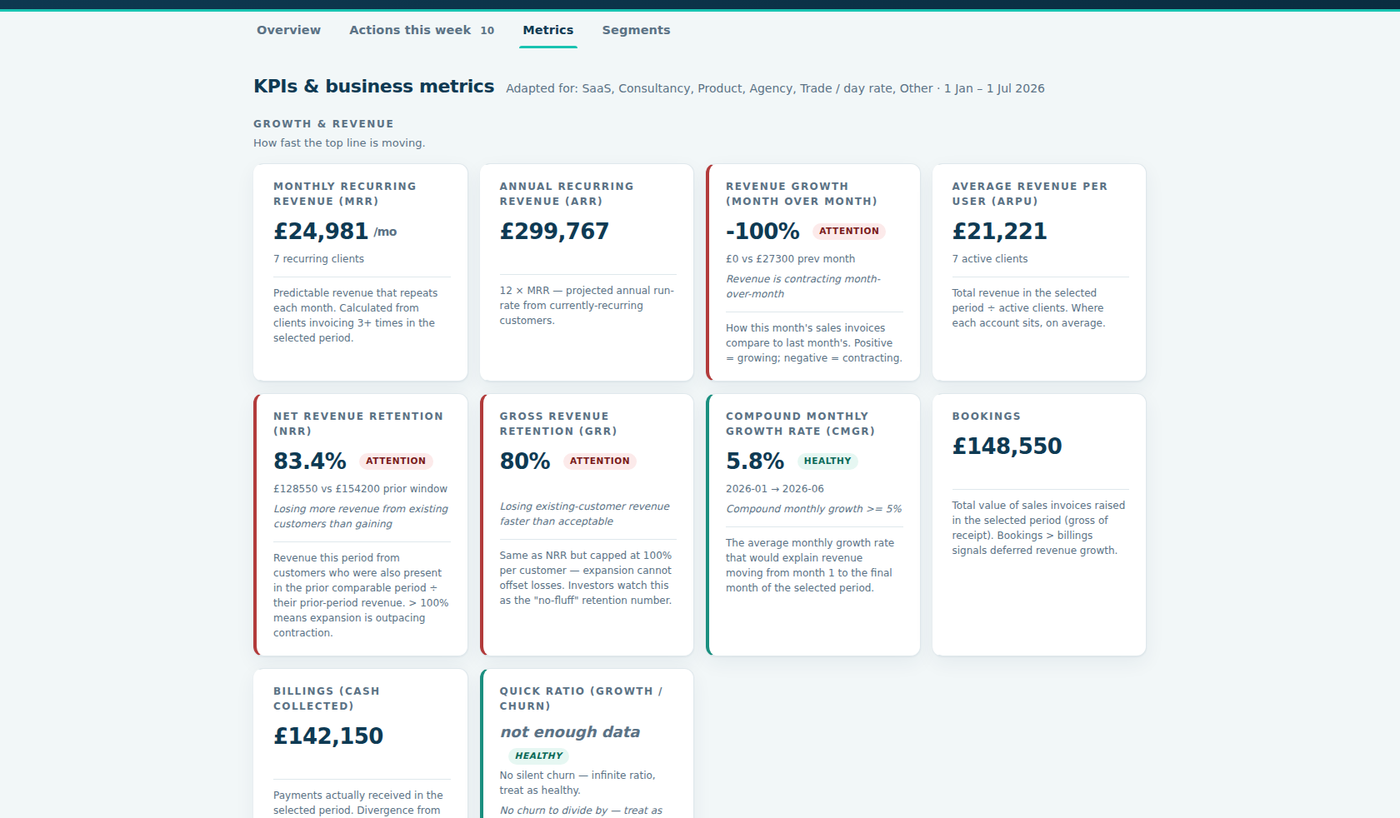Click the £299,767 ARR value
The image size is (1400, 818).
point(554,231)
